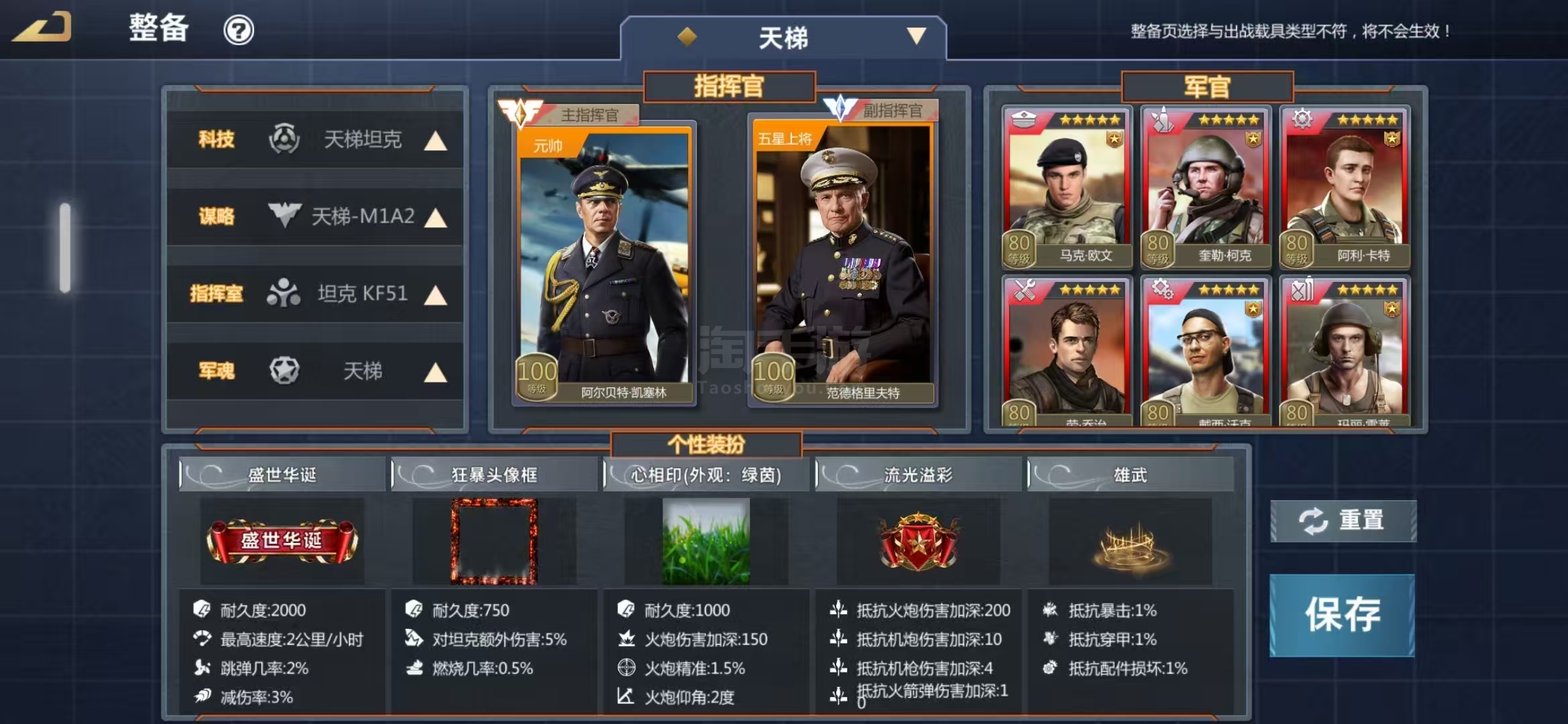Open the help question mark icon
Screen dimensions: 1568x724
pos(239,30)
